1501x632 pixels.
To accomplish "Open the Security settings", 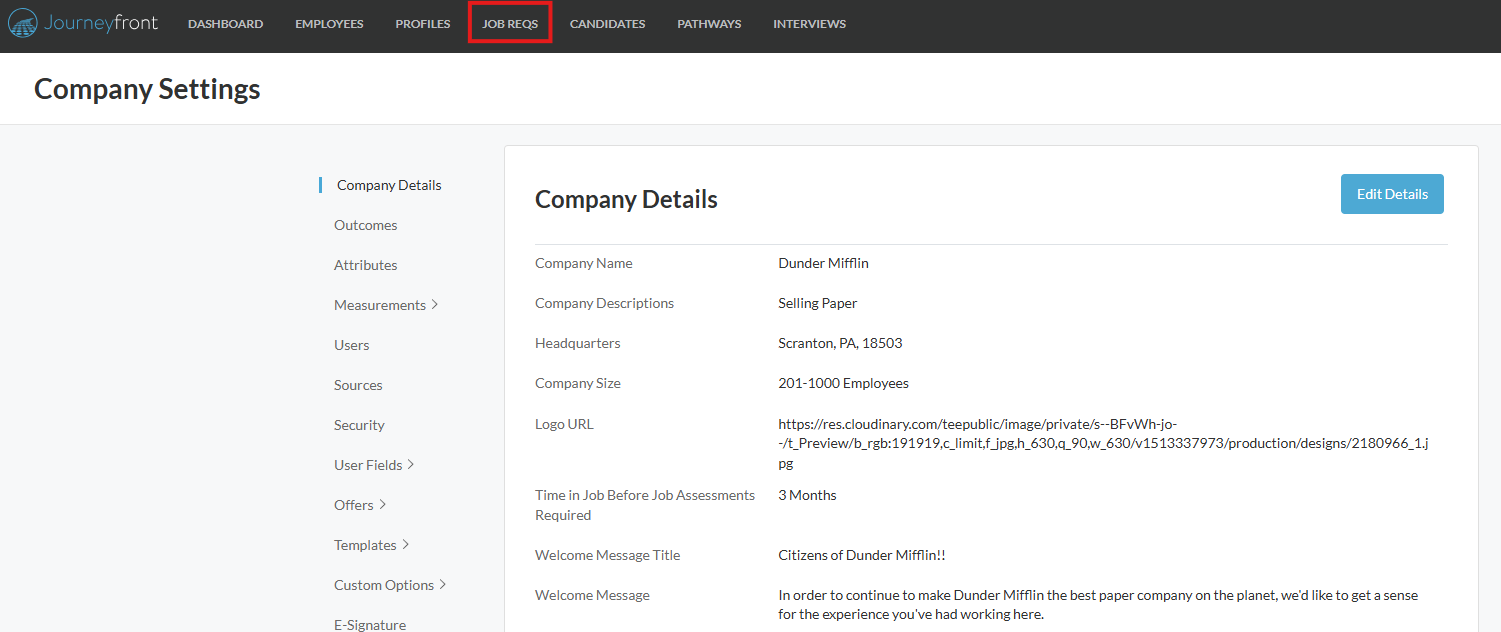I will [359, 425].
